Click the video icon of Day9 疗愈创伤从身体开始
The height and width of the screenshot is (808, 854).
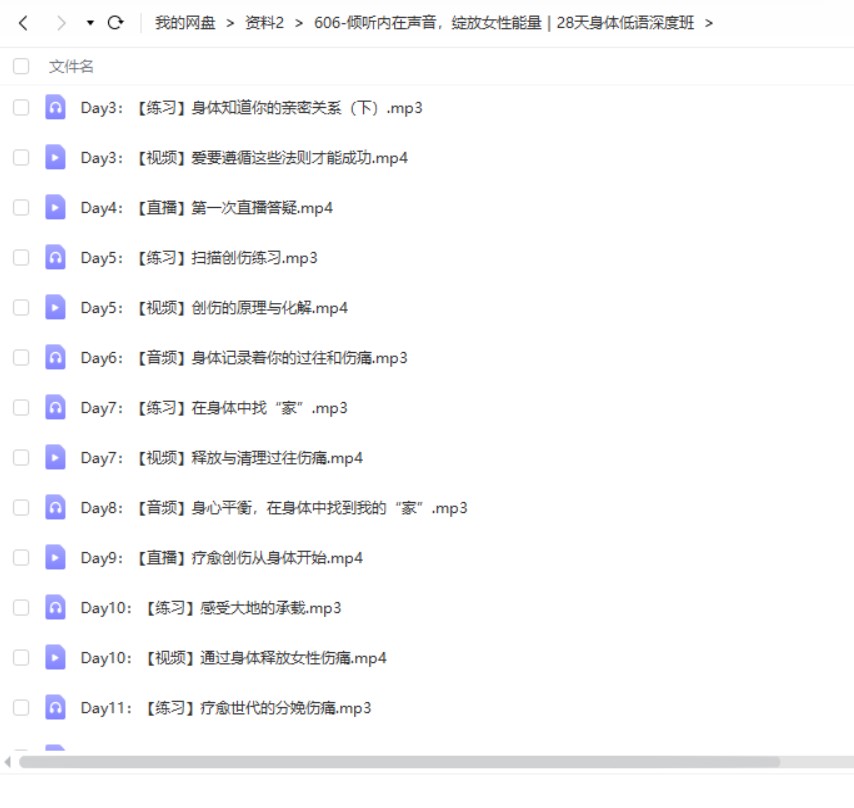coord(55,558)
